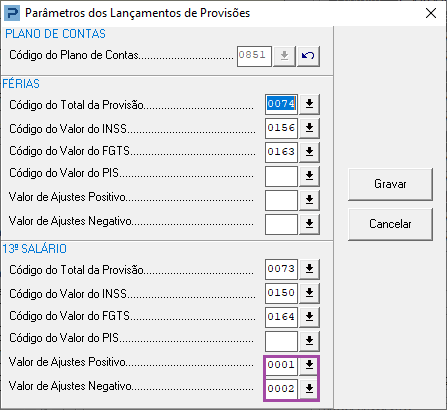The height and width of the screenshot is (410, 447).
Task: Click Férias Valor do FGTS field 0163
Action: click(x=281, y=152)
